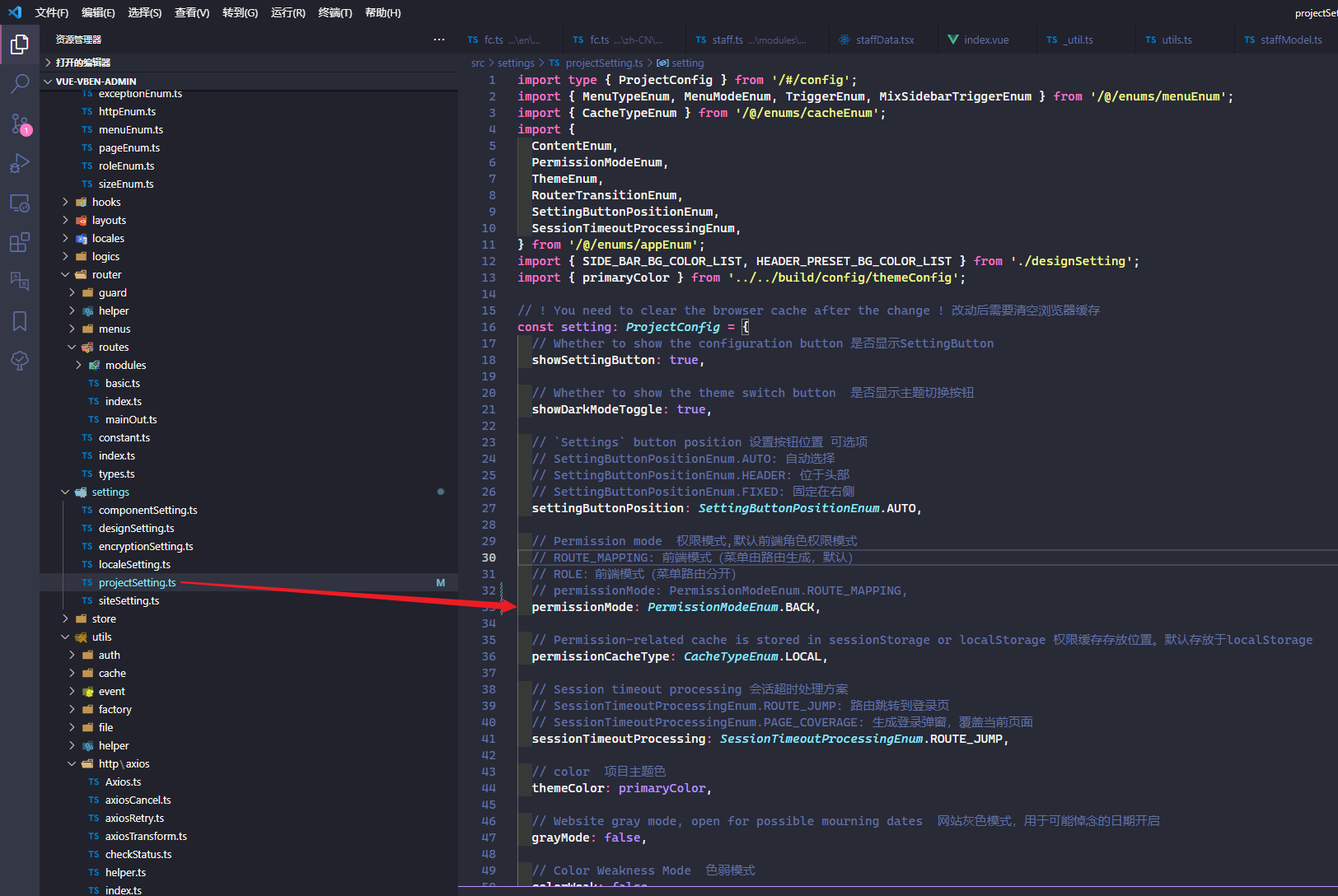
Task: Expand the modules folder
Action: (x=249, y=365)
